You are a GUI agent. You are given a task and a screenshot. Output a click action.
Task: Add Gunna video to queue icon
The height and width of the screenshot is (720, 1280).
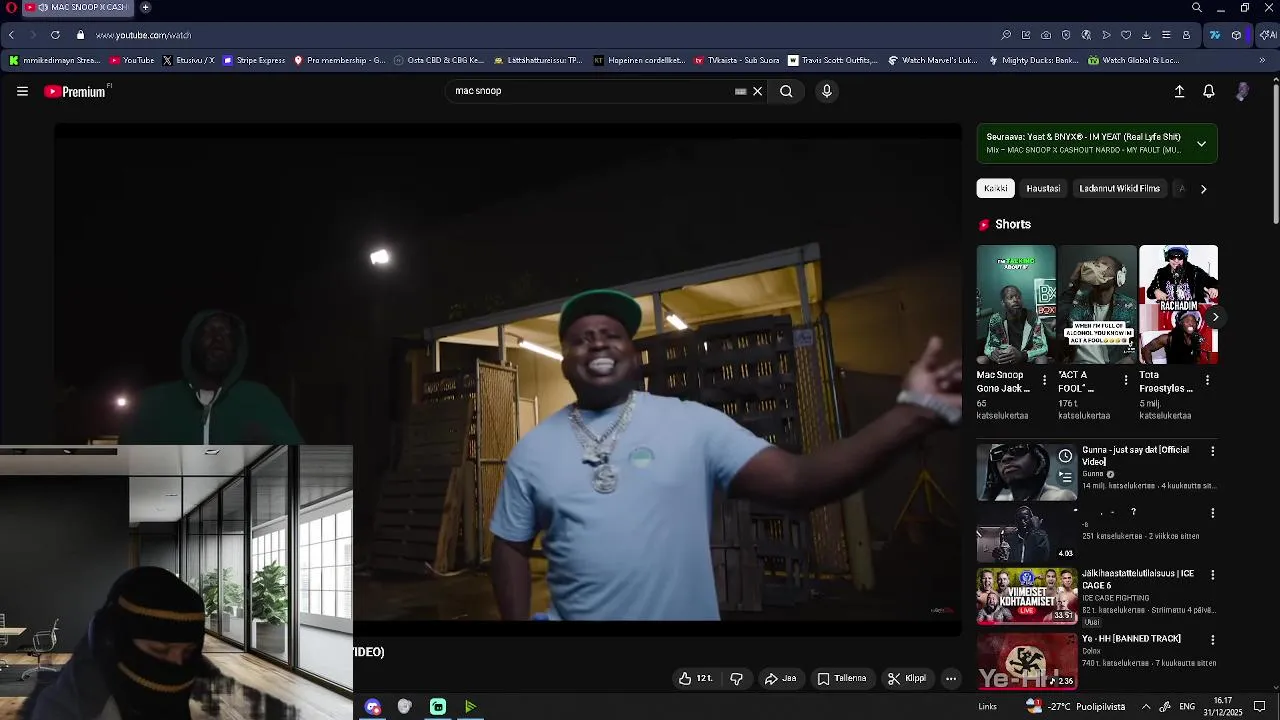(x=1065, y=477)
